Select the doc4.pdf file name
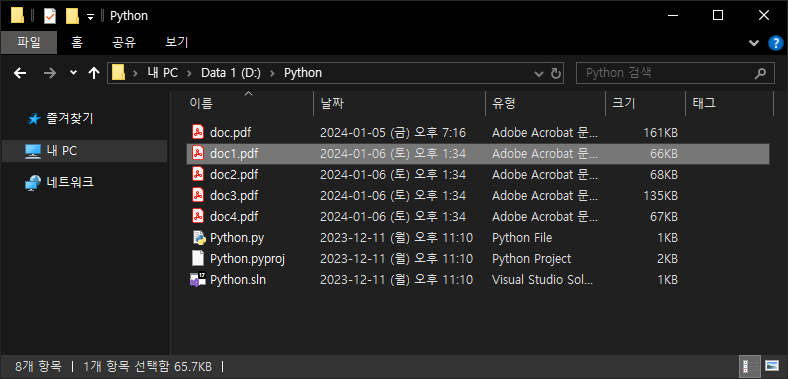788x379 pixels. [x=234, y=216]
